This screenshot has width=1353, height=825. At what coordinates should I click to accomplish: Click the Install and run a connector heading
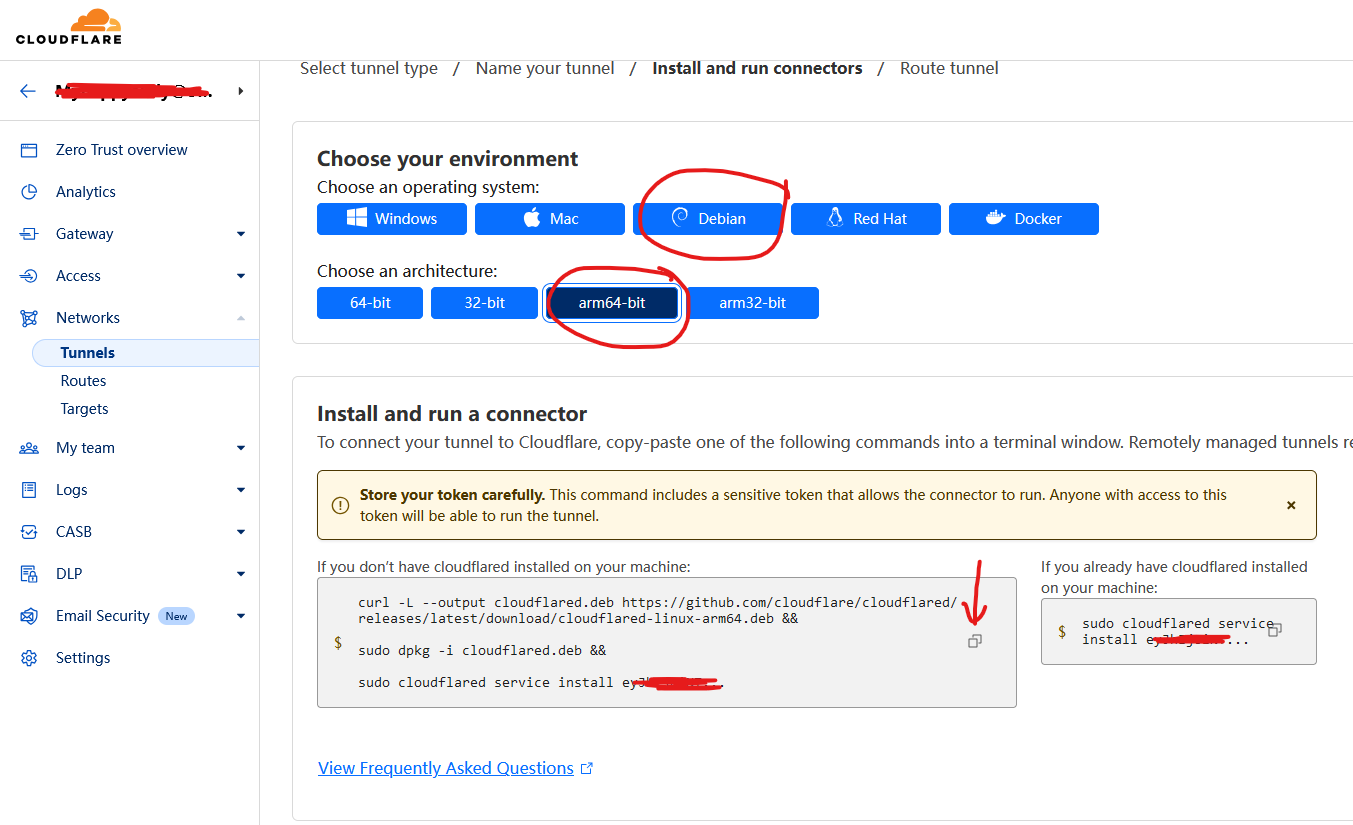coord(452,414)
